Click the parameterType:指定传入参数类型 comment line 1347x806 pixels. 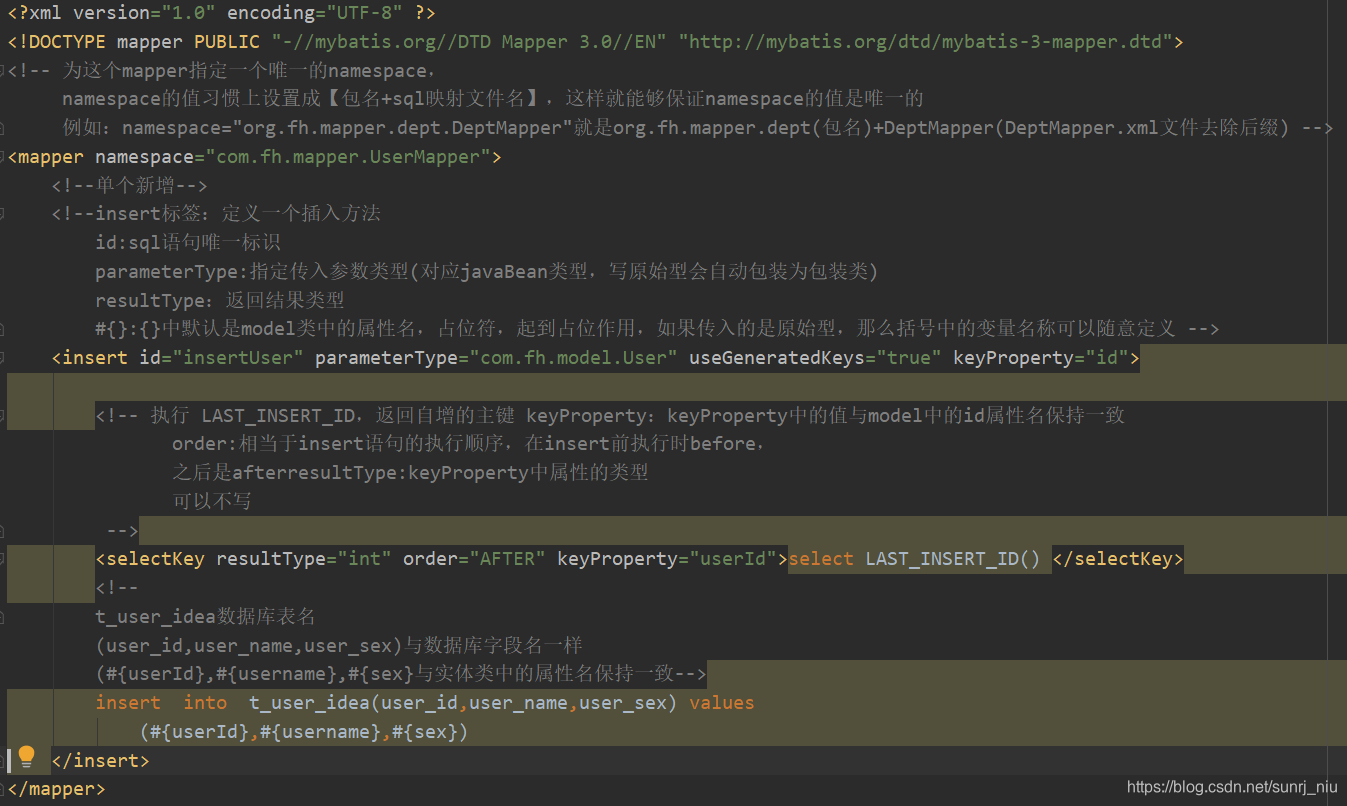pyautogui.click(x=486, y=271)
